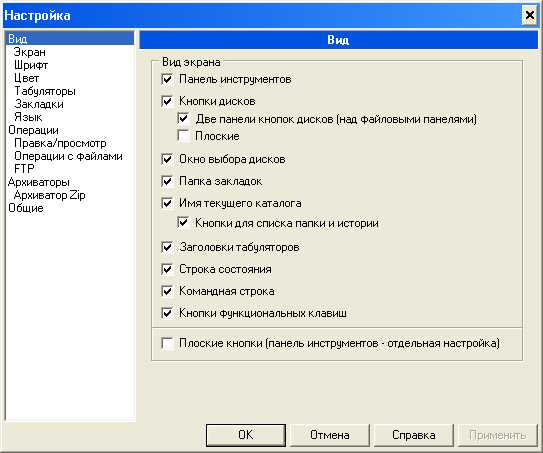Uncheck Кнопки дисков option

coord(167,101)
